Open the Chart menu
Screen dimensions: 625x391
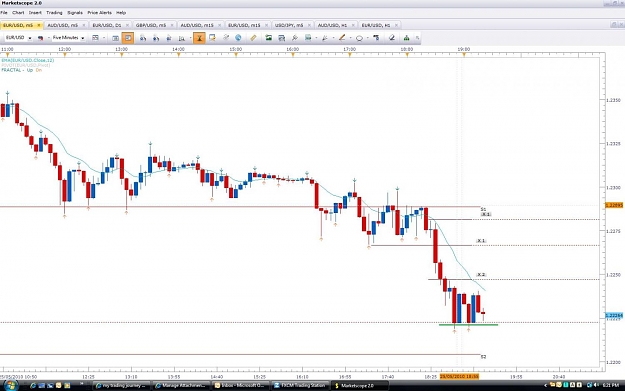tap(18, 13)
